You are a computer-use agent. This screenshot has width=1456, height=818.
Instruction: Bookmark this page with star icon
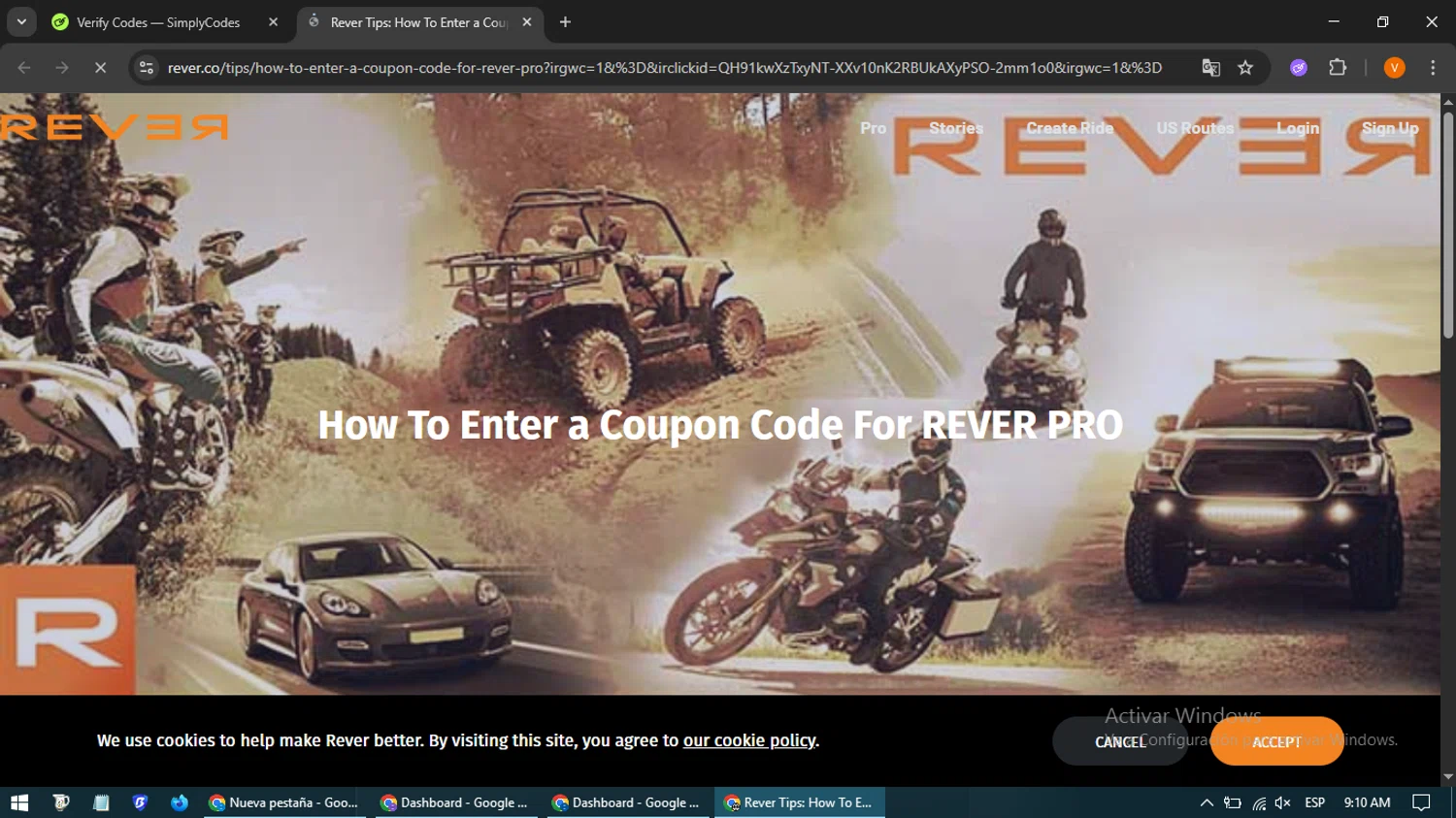[1245, 68]
